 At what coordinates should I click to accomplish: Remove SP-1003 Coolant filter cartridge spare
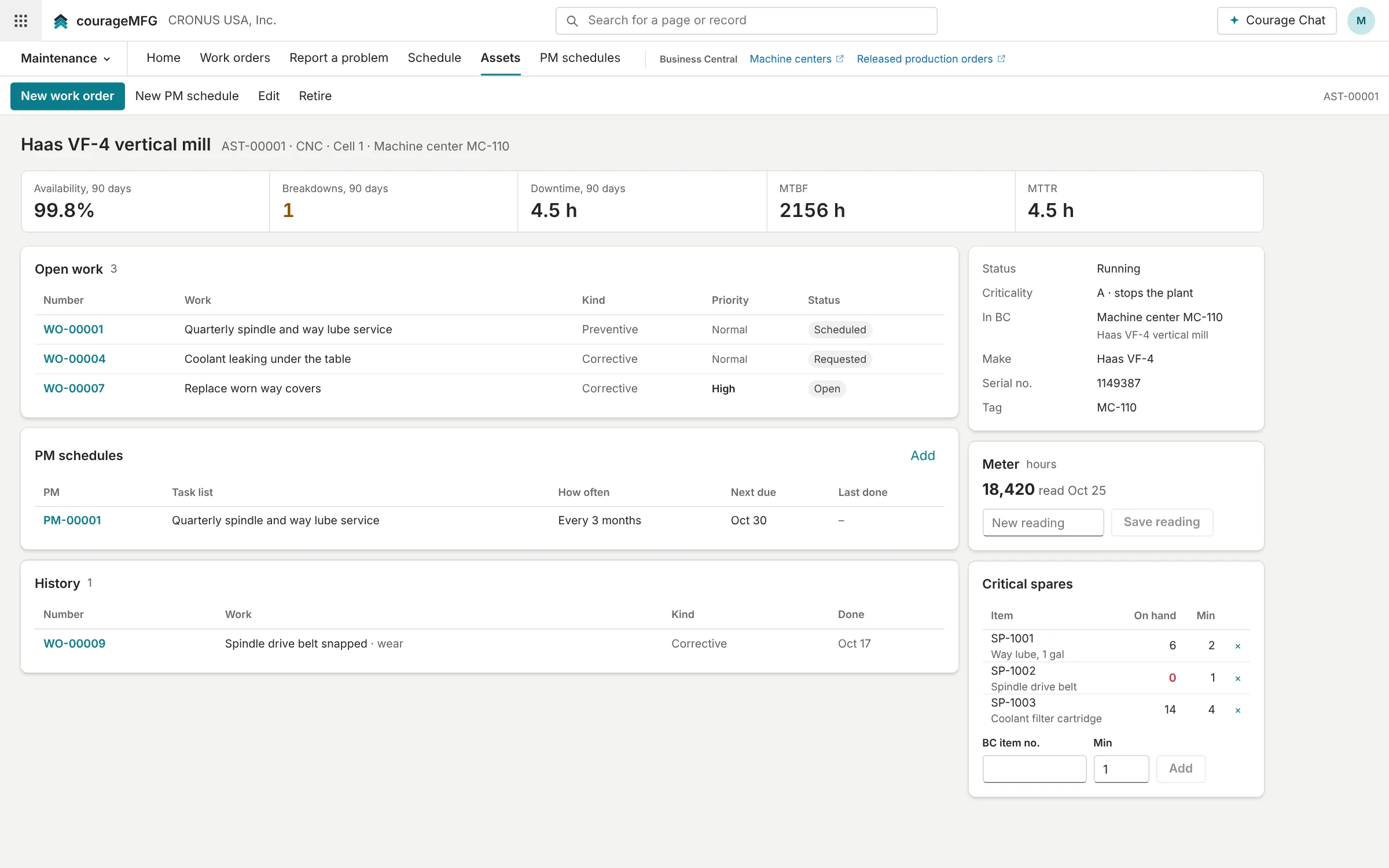click(x=1238, y=711)
